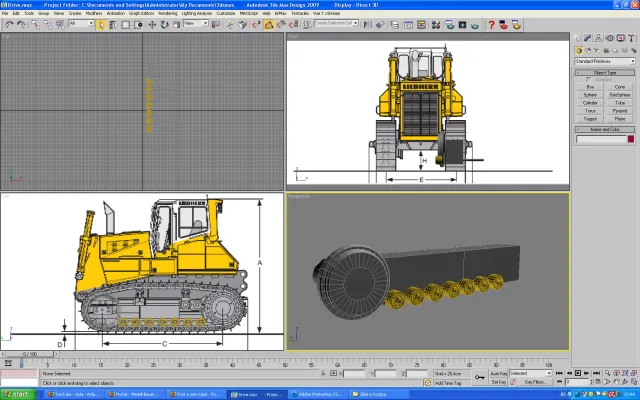Open the Rendered Frame Window
Image resolution: width=640 pixels, height=400 pixels.
[x=462, y=25]
